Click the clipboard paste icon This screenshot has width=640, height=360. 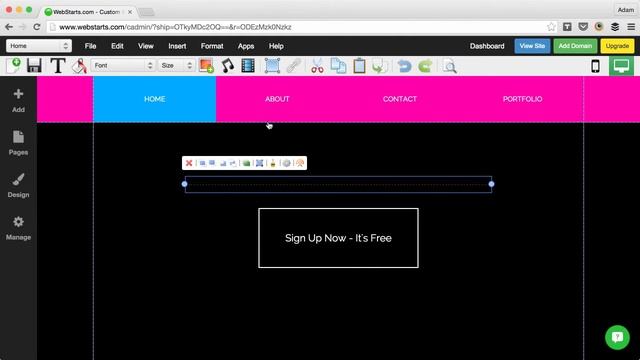coord(359,66)
